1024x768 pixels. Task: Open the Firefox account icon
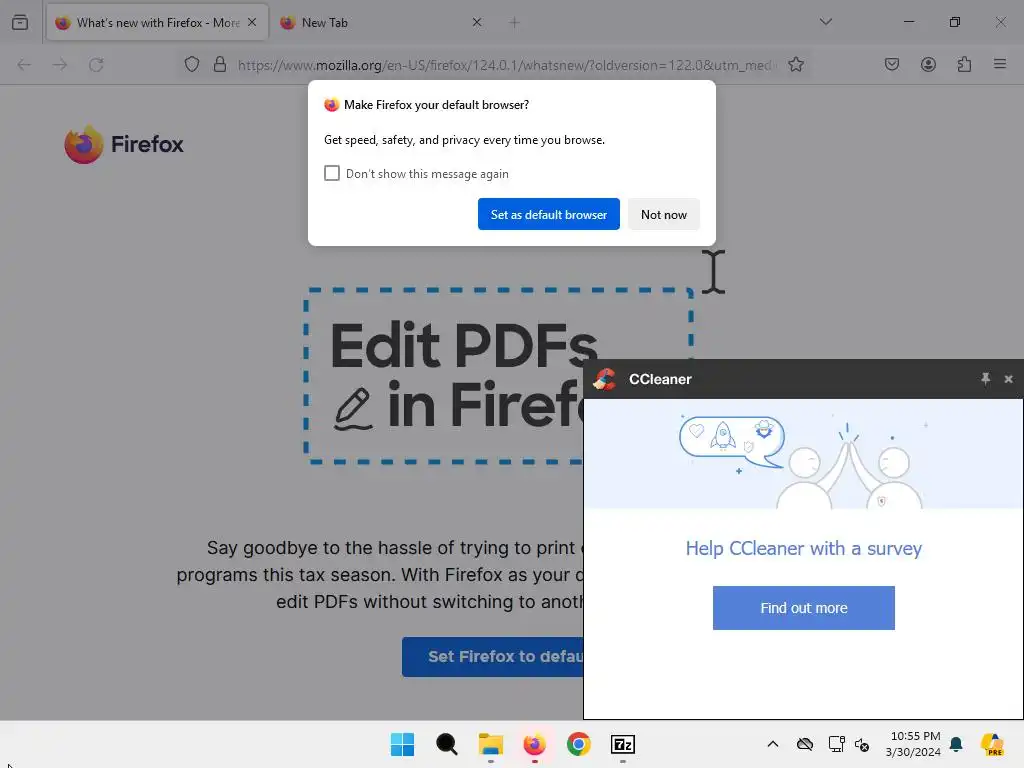[928, 64]
